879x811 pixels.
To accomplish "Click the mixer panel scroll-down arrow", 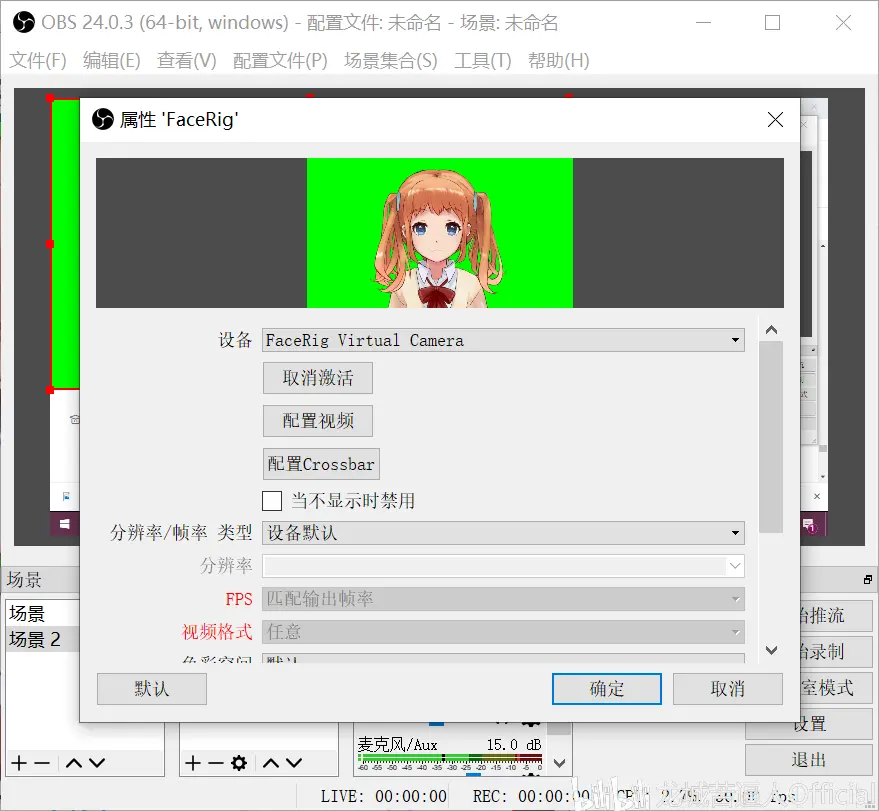I will [x=559, y=763].
